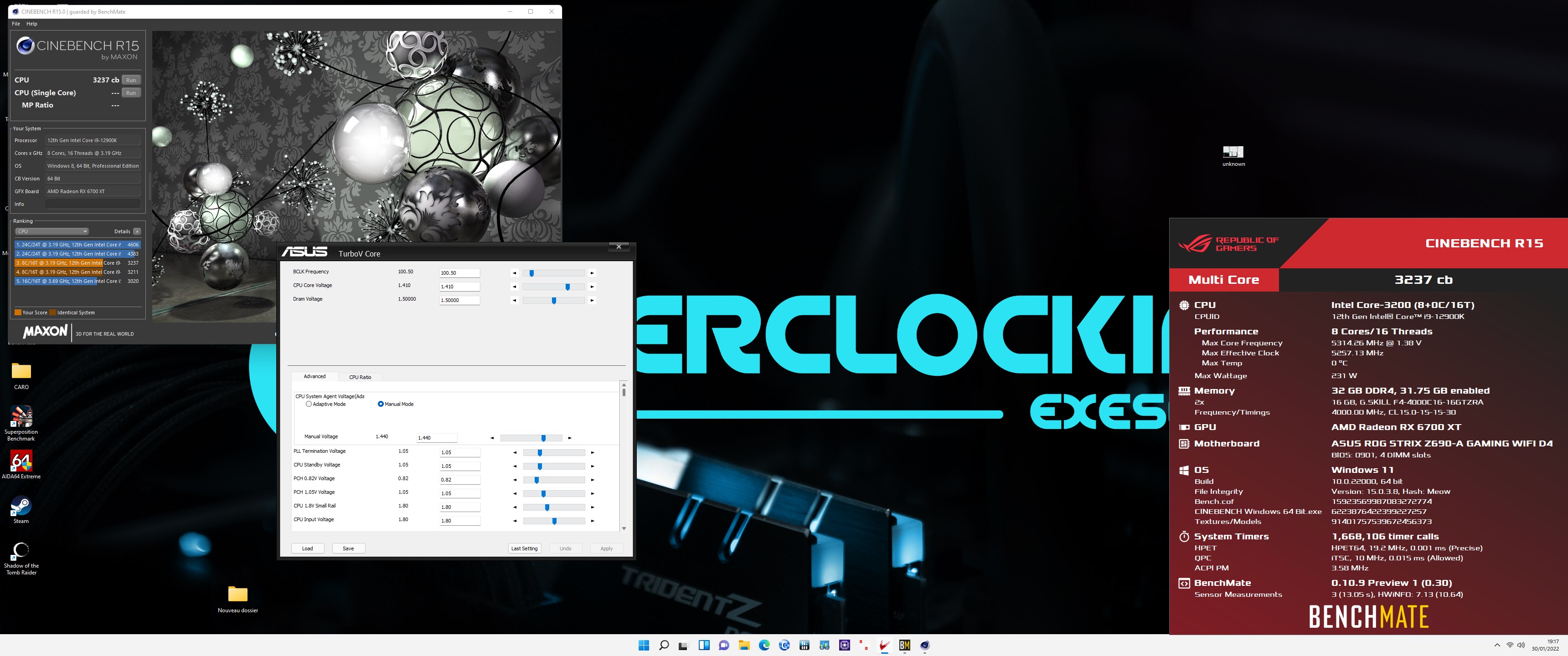Open the Teams Chat taskbar icon
The image size is (1568, 656).
point(724,645)
